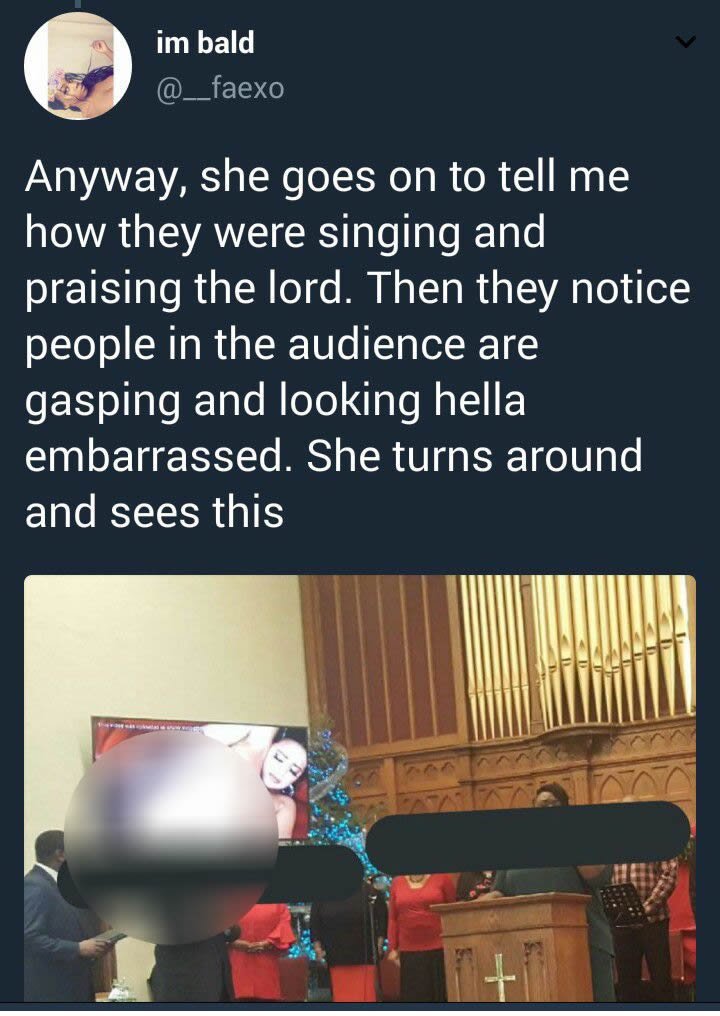Screen dimensions: 720x1016
Task: Open the @__faexo handle link
Action: tap(220, 88)
